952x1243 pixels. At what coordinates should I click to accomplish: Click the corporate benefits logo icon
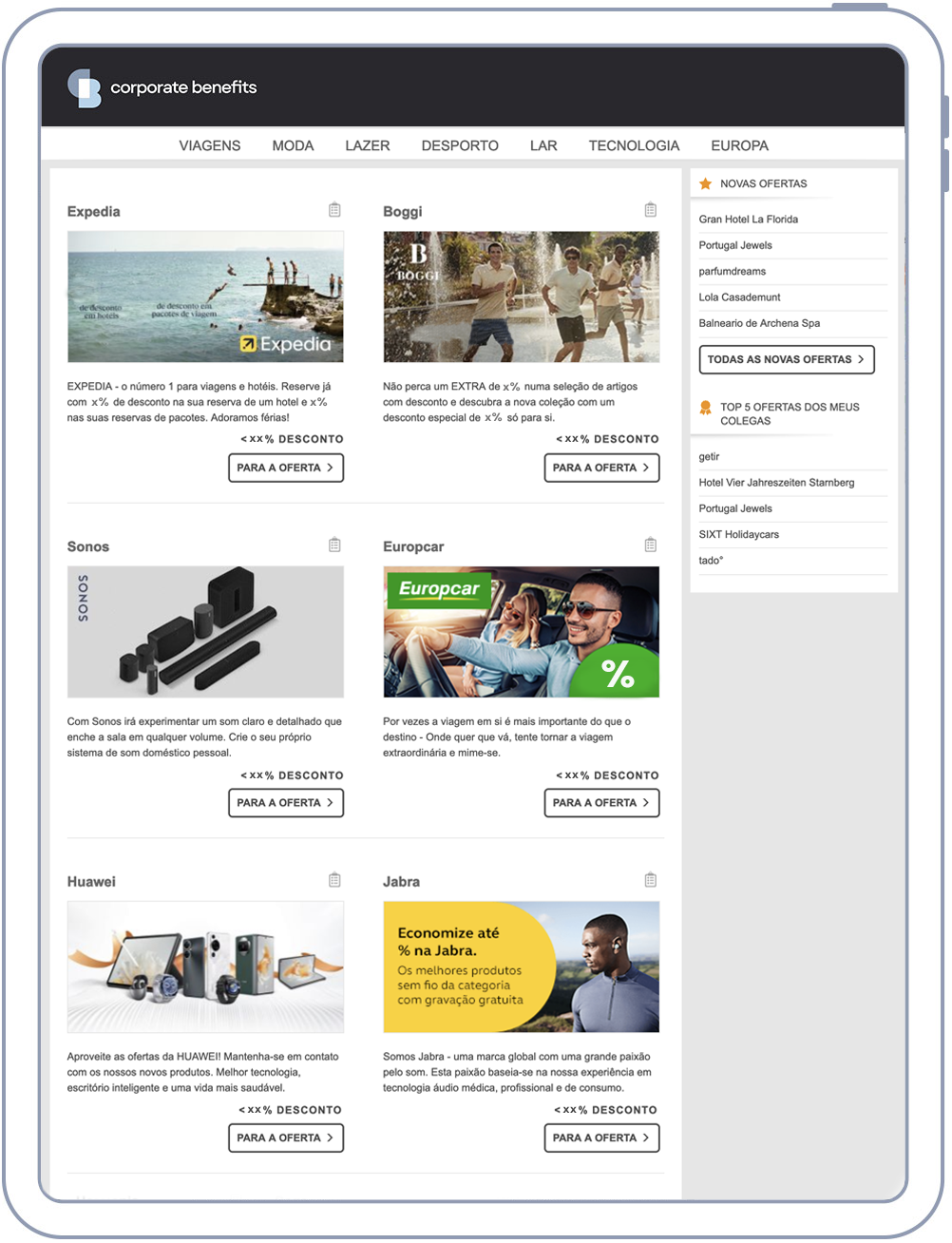pyautogui.click(x=85, y=88)
